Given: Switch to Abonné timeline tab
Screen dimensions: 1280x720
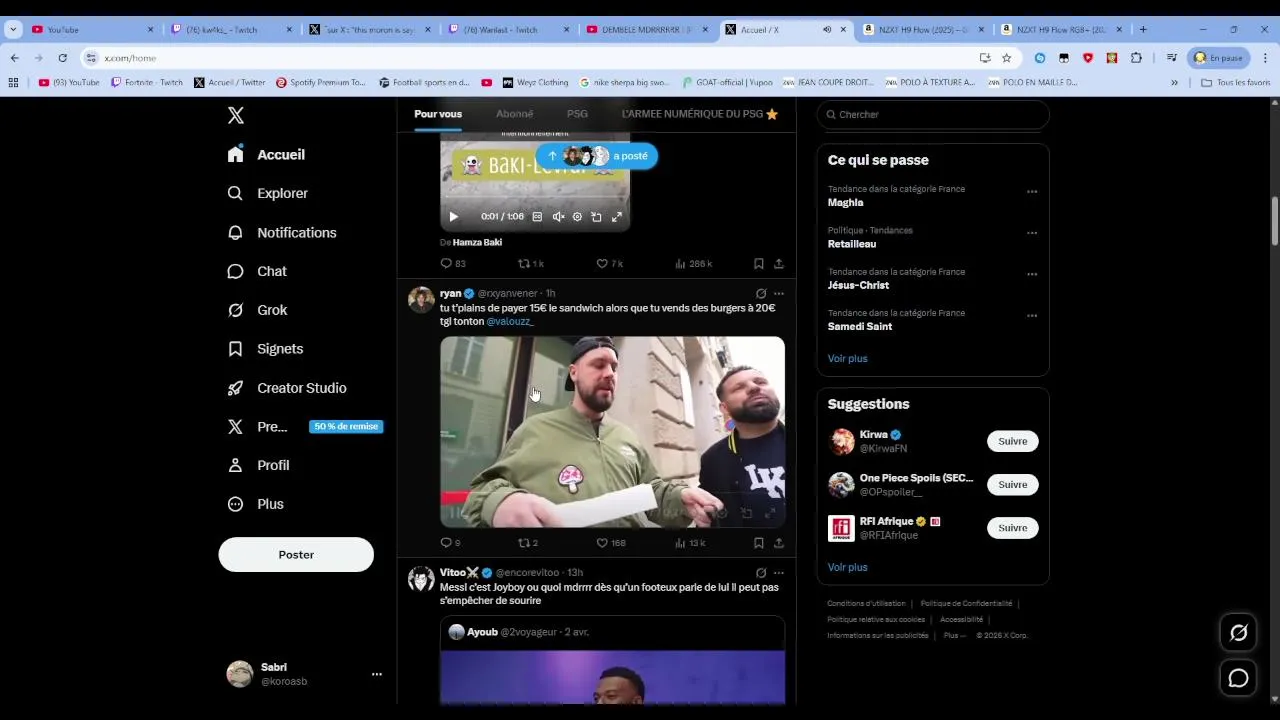Looking at the screenshot, I should point(515,114).
